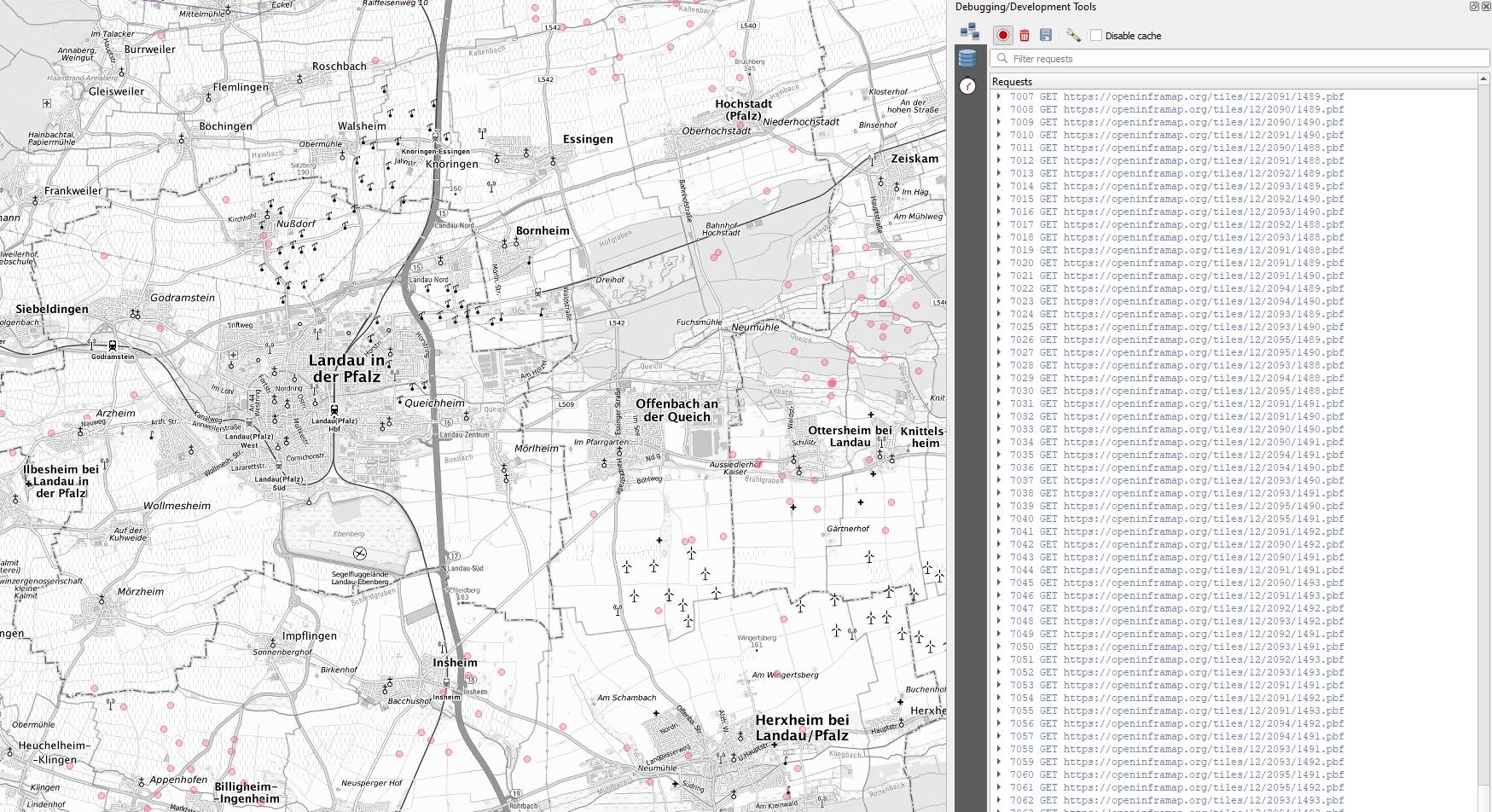Expand request 7022 tile 2094/1489
This screenshot has height=812, width=1492.
[x=999, y=288]
